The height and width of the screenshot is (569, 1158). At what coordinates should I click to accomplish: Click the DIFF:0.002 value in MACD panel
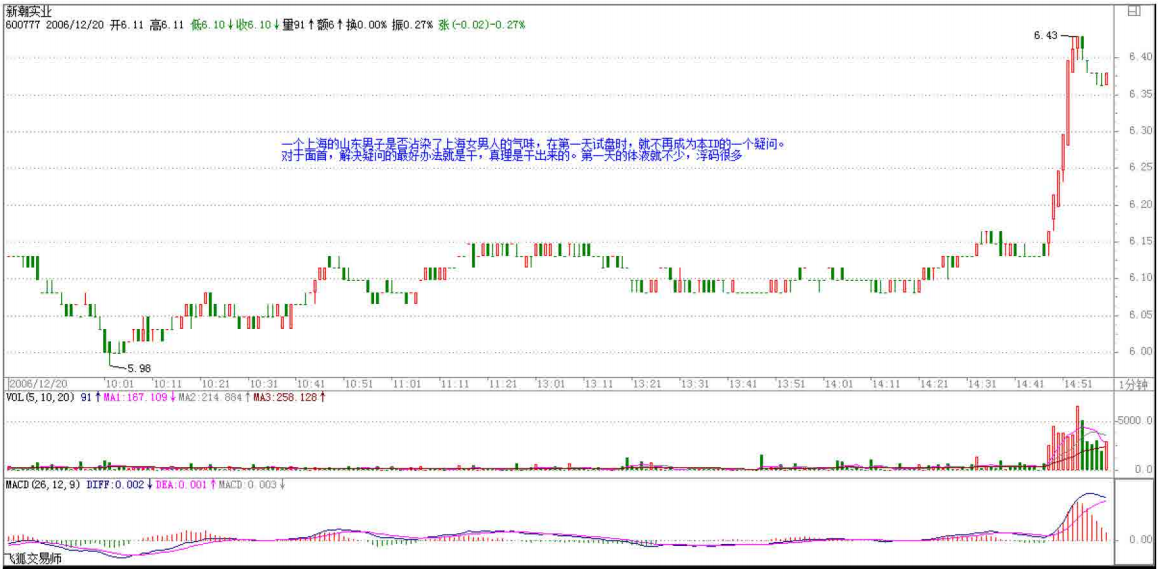pos(118,485)
